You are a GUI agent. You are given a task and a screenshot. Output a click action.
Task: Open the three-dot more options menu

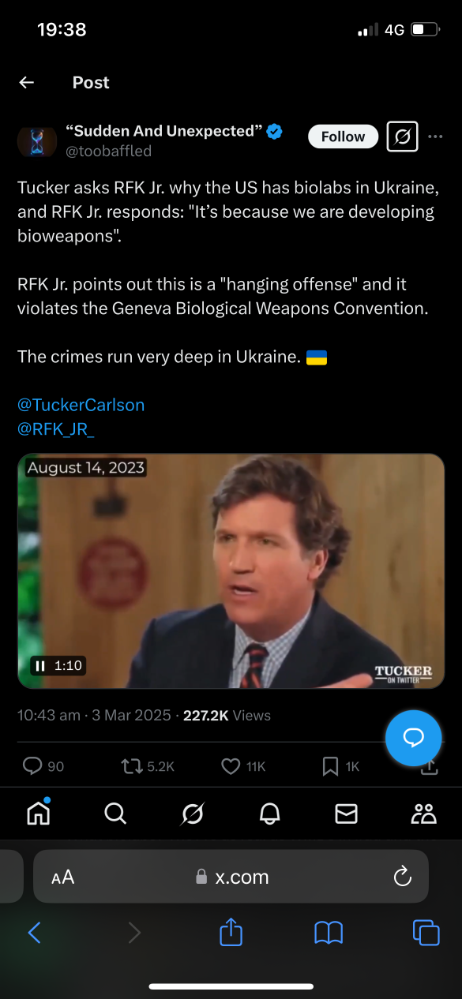(x=435, y=136)
